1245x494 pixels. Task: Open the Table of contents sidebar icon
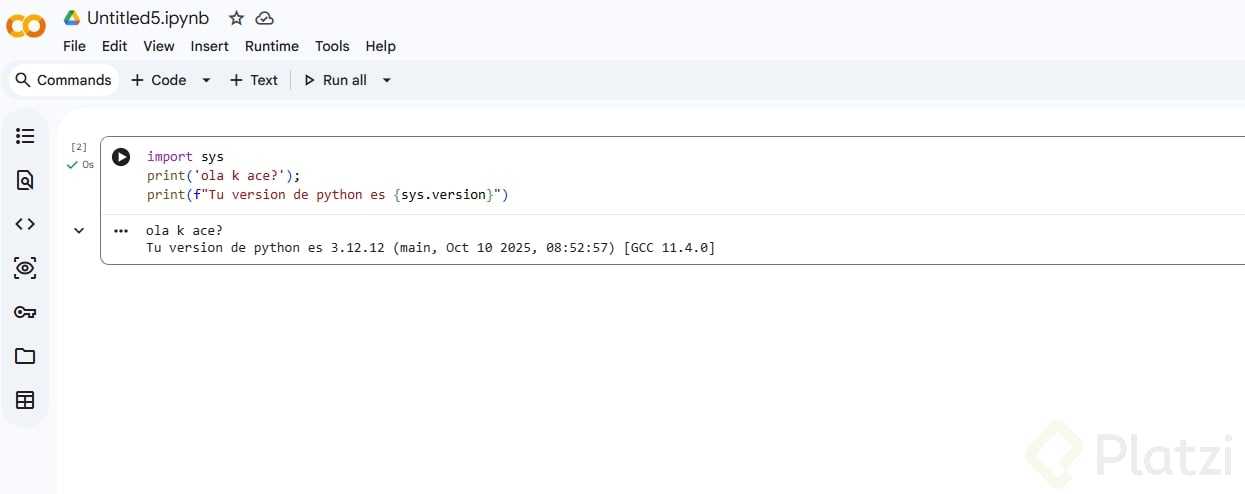pyautogui.click(x=25, y=136)
